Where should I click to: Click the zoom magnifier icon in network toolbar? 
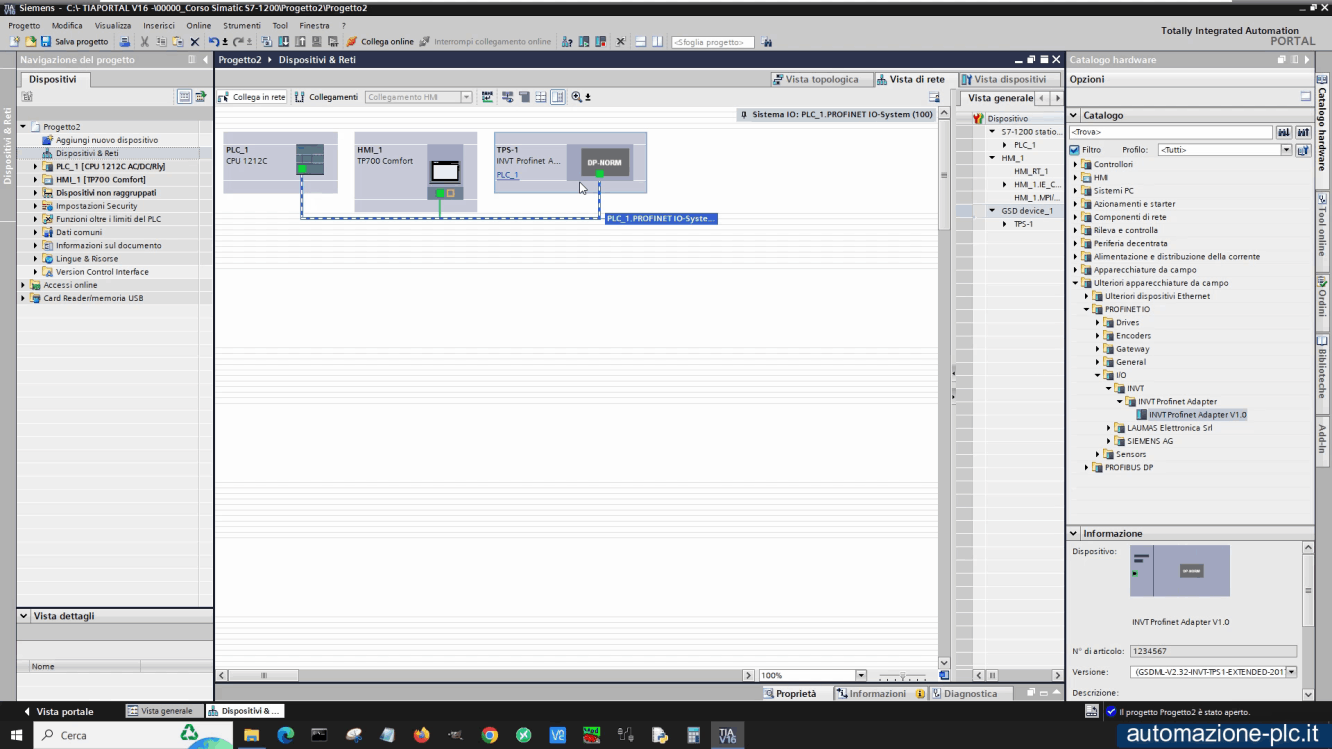tap(577, 97)
